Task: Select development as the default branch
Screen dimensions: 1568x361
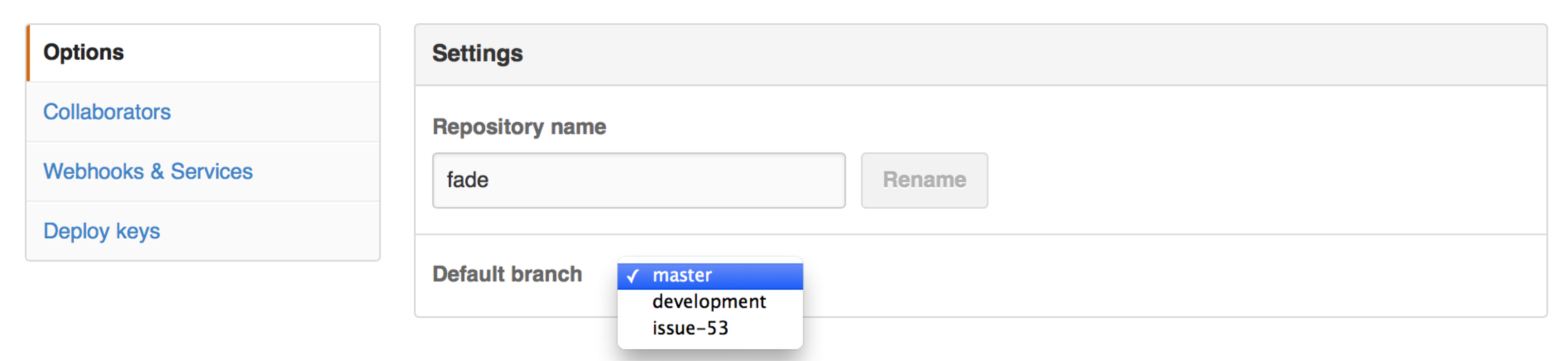Action: [x=709, y=302]
